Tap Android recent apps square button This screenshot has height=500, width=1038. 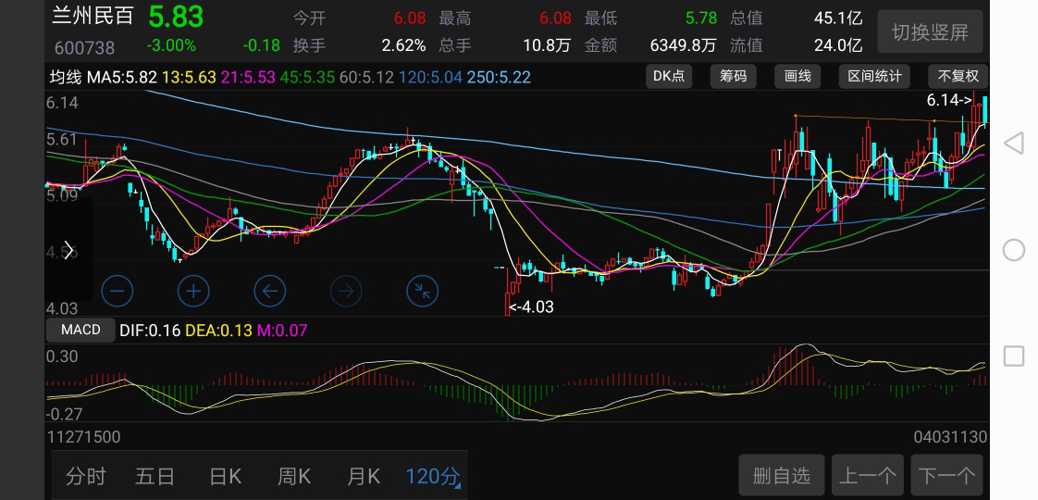click(1014, 356)
